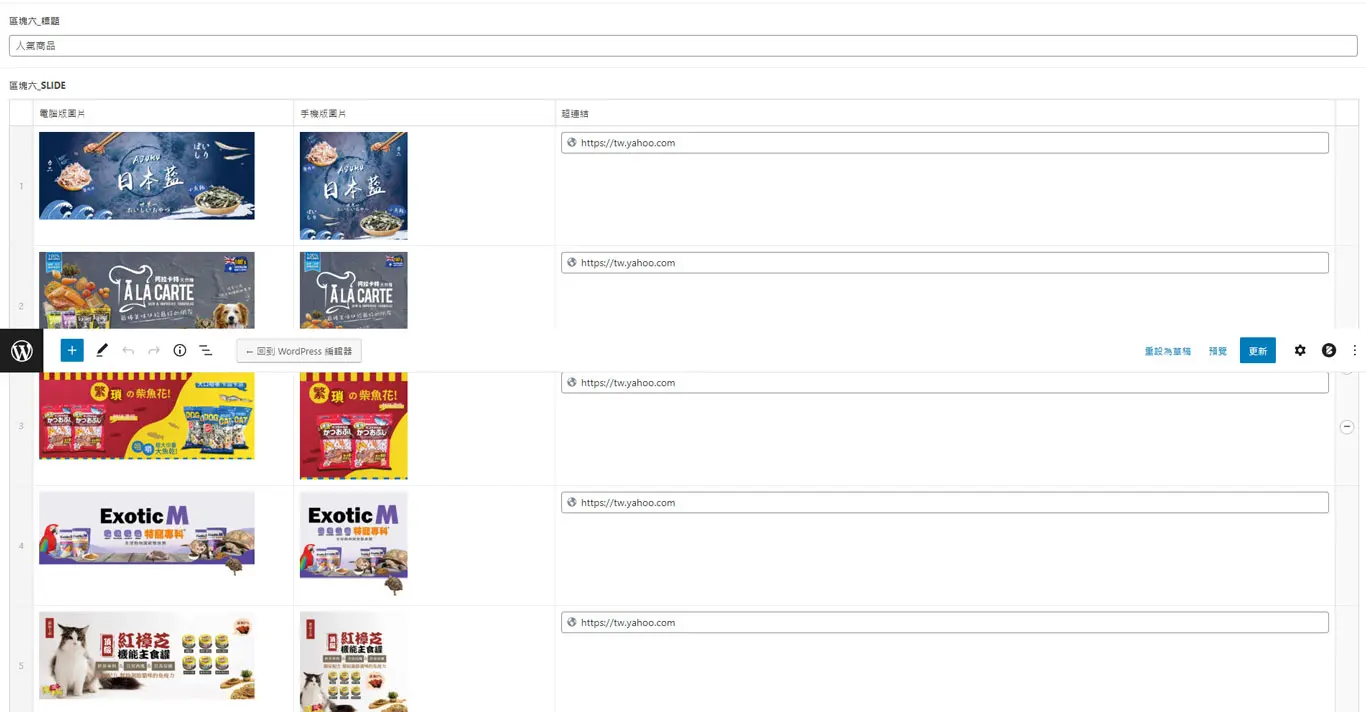Click the WordPress logo button
Viewport: 1366px width, 712px height.
tap(21, 351)
